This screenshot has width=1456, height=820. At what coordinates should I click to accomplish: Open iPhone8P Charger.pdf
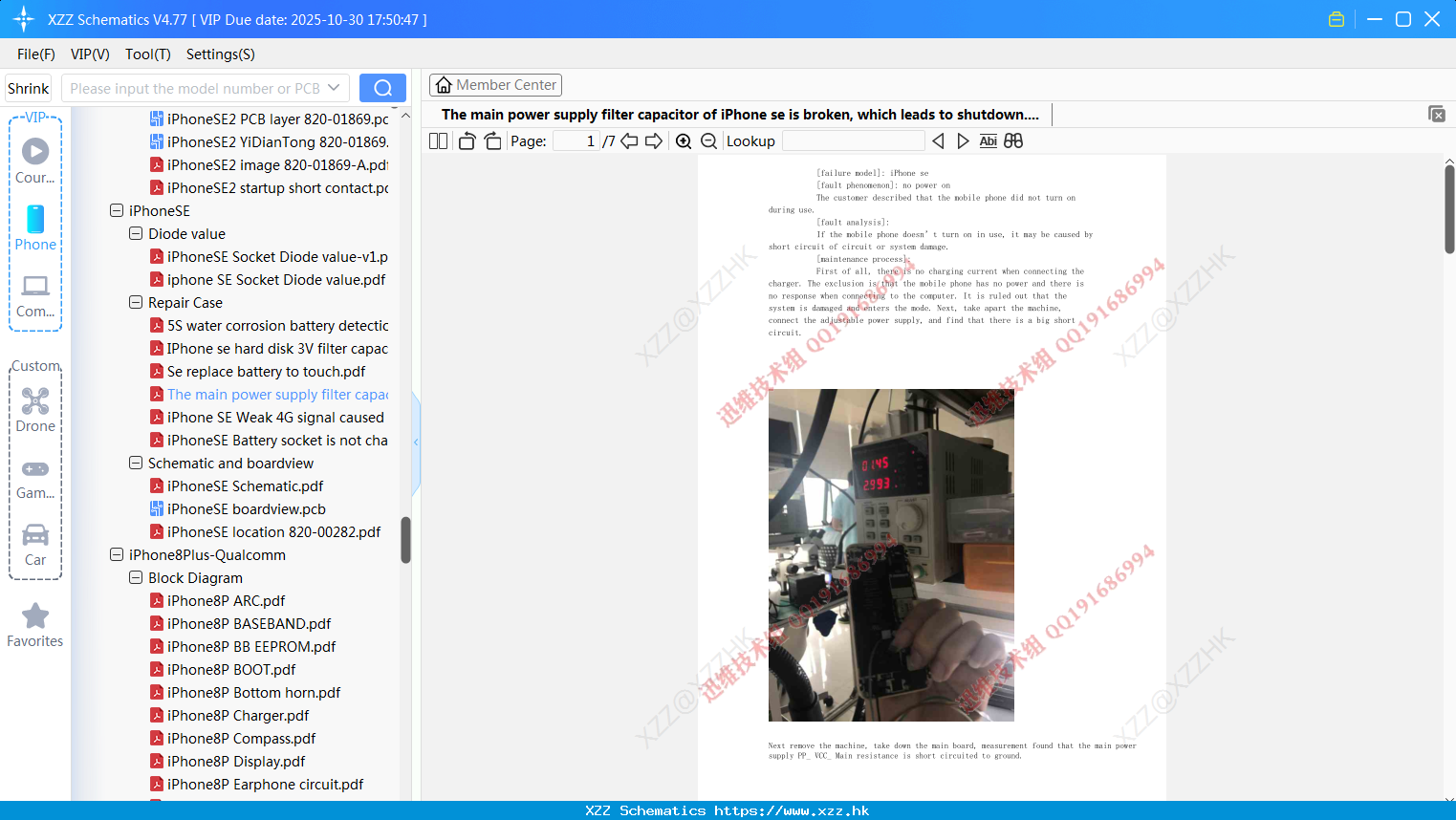click(230, 715)
